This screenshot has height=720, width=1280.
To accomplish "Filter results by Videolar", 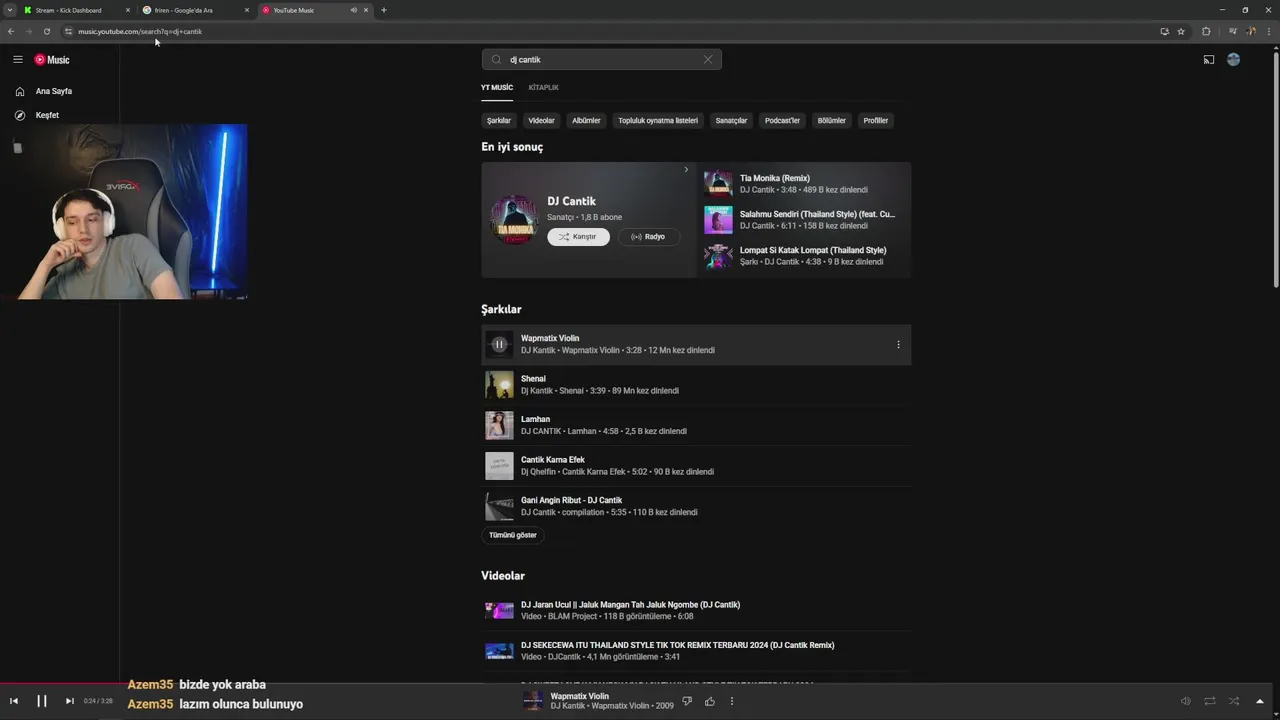I will click(541, 121).
